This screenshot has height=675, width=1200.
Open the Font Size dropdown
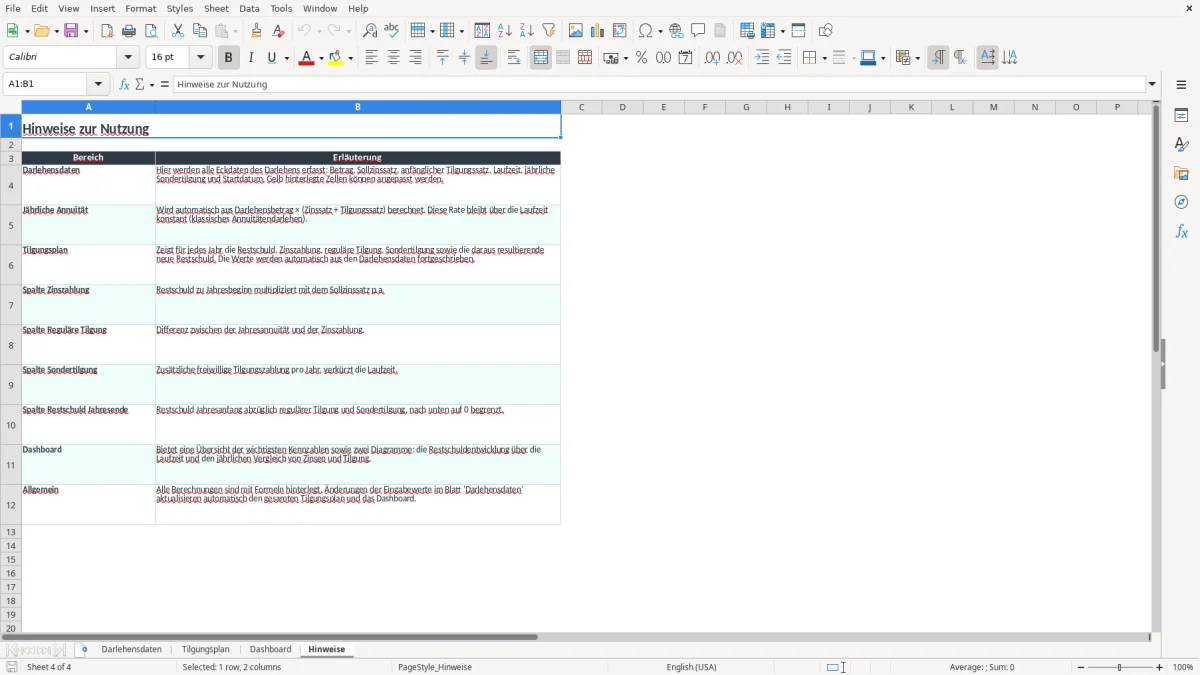click(x=200, y=58)
